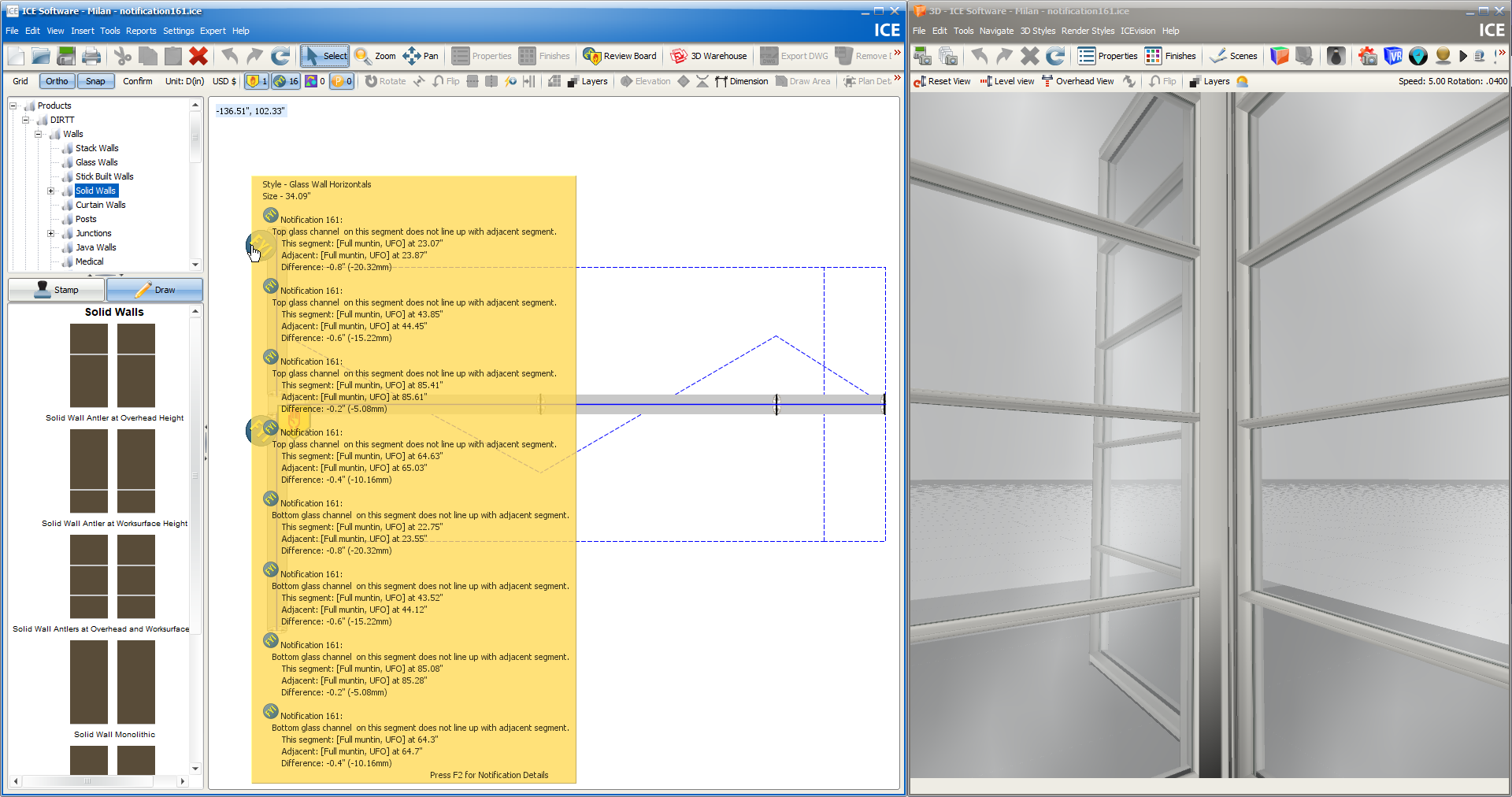Screen dimensions: 1512x797
Task: Toggle Ortho mode
Action: coord(57,81)
